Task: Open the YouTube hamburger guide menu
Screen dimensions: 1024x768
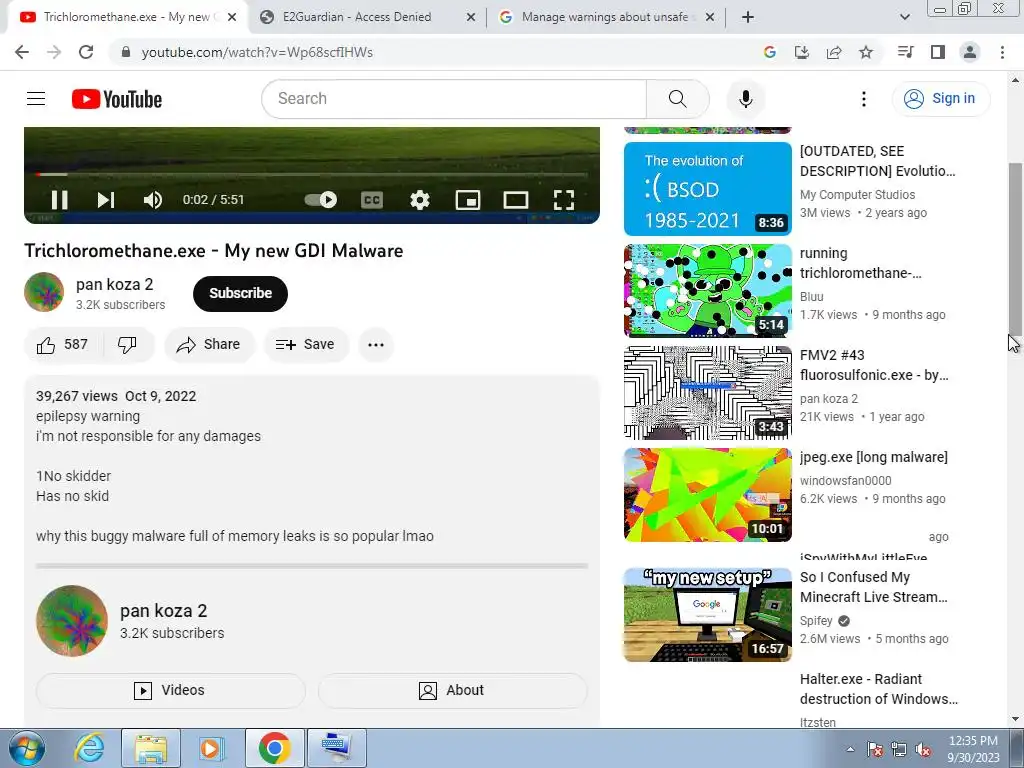Action: point(36,99)
